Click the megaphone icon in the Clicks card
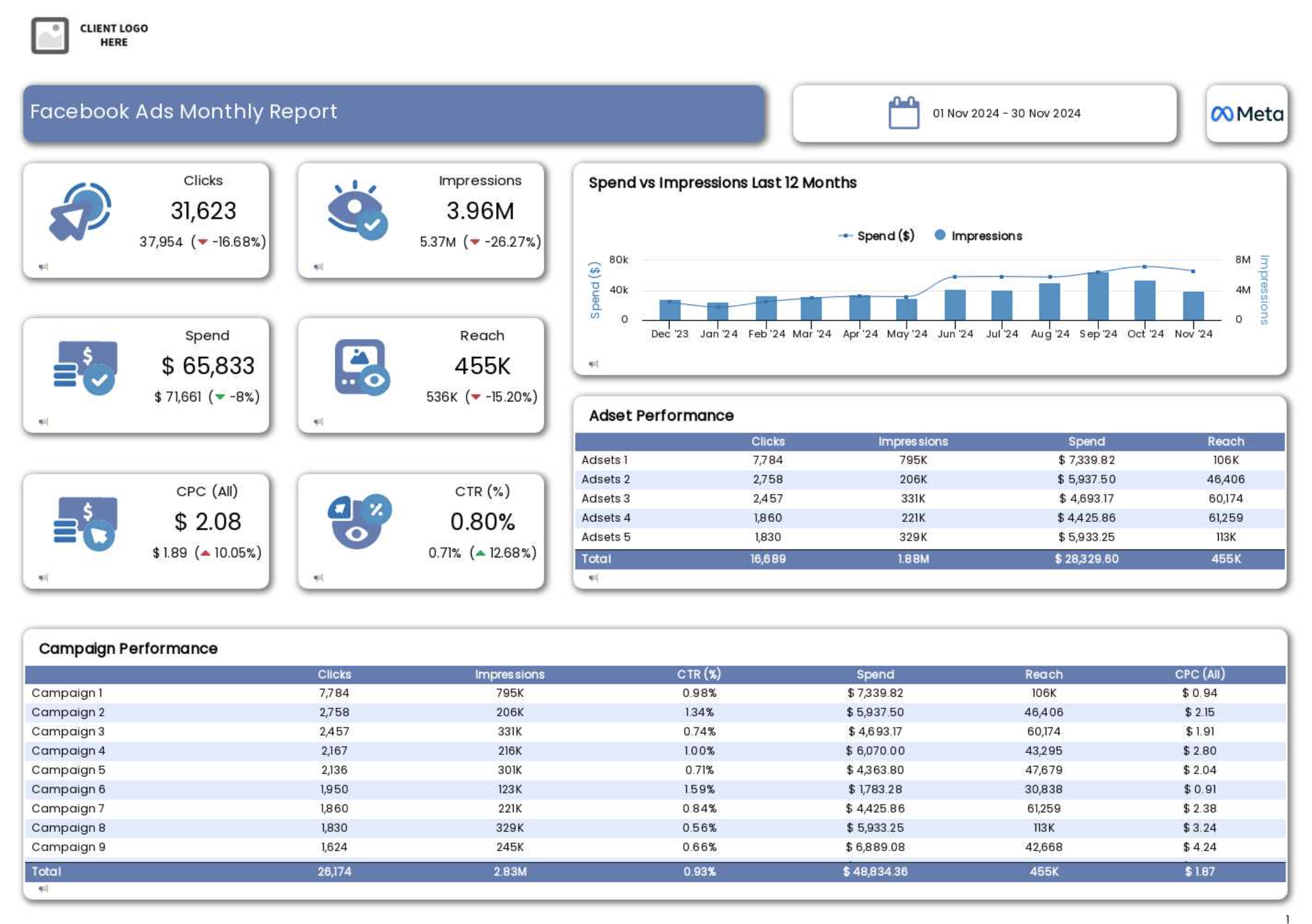The width and height of the screenshot is (1312, 924). tap(43, 267)
